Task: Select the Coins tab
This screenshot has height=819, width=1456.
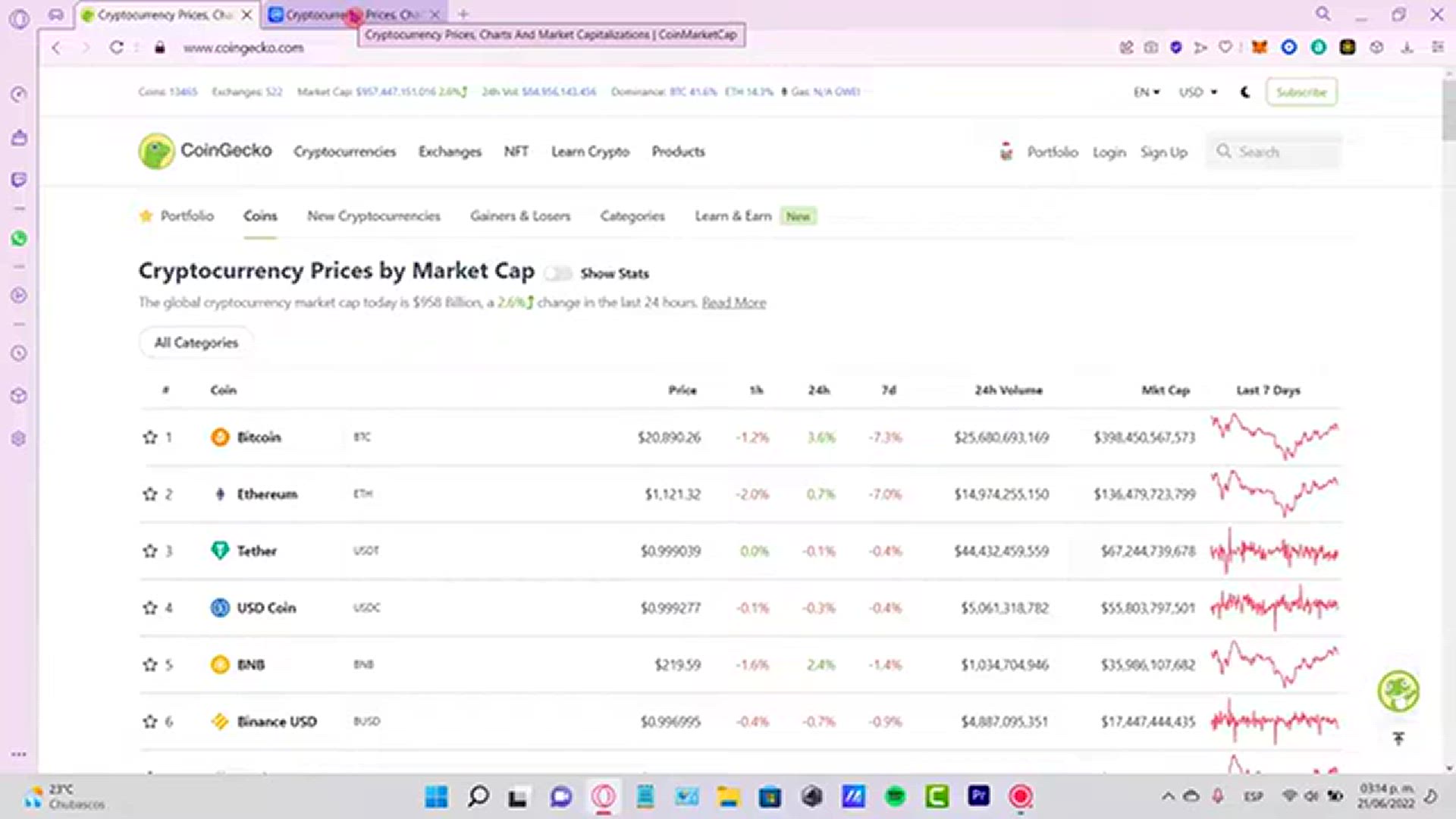Action: point(260,216)
